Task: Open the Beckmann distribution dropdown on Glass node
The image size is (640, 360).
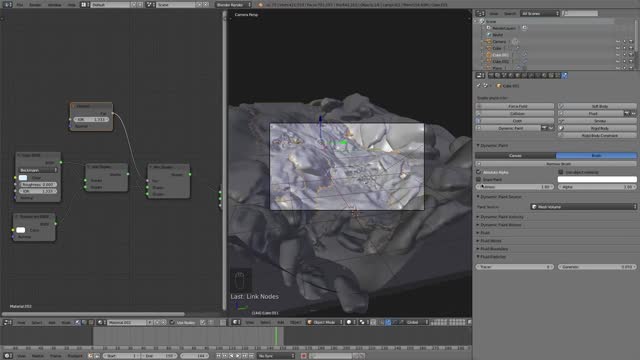Action: (38, 170)
